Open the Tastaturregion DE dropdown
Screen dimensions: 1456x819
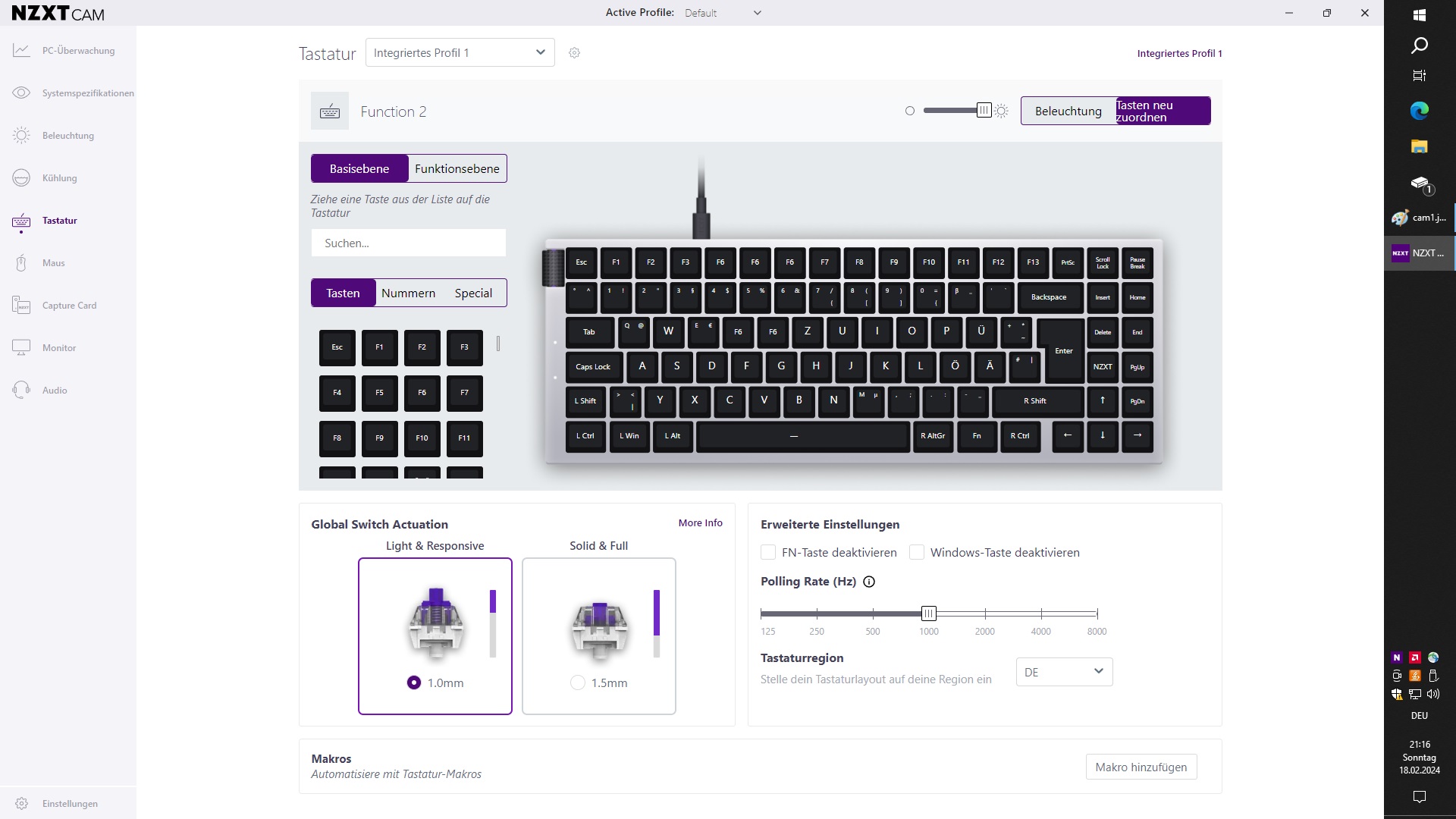(1064, 672)
